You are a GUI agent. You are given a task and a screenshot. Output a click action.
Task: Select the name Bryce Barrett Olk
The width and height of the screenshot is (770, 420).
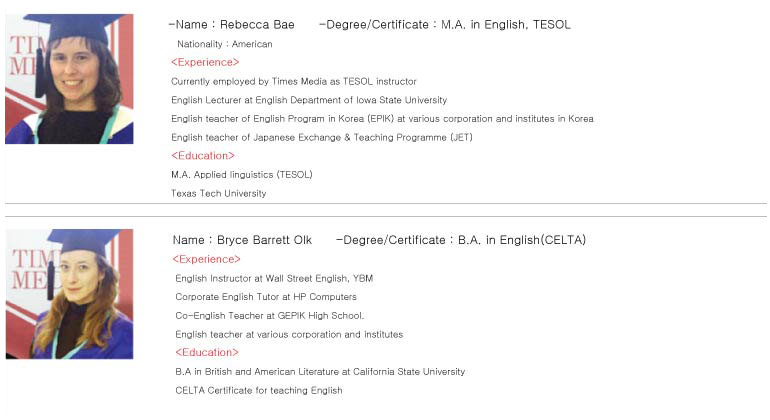tap(264, 240)
